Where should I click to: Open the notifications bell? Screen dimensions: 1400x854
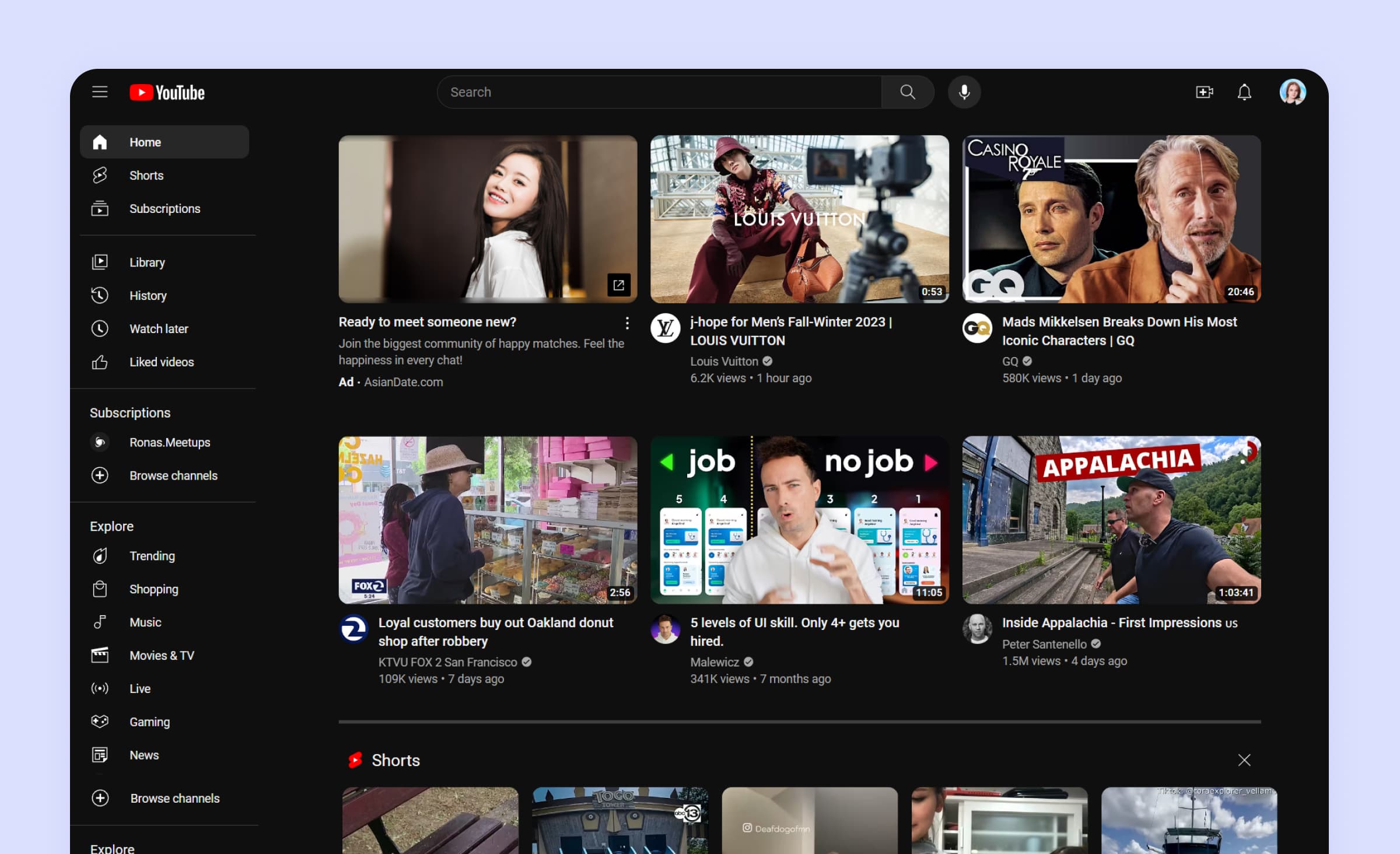tap(1244, 92)
